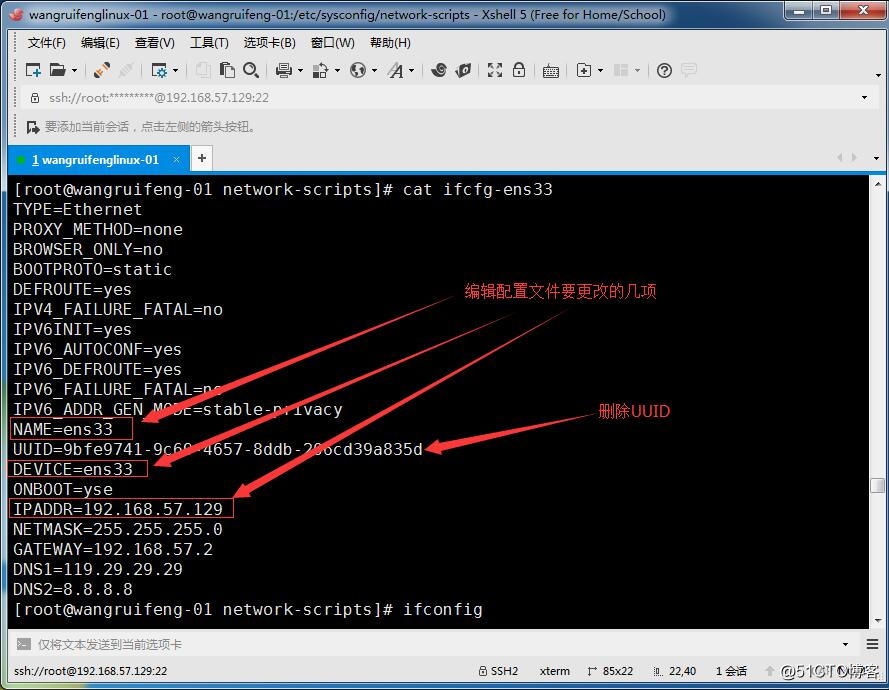Expand the tab list dropdown arrow
The image size is (889, 690).
(877, 158)
